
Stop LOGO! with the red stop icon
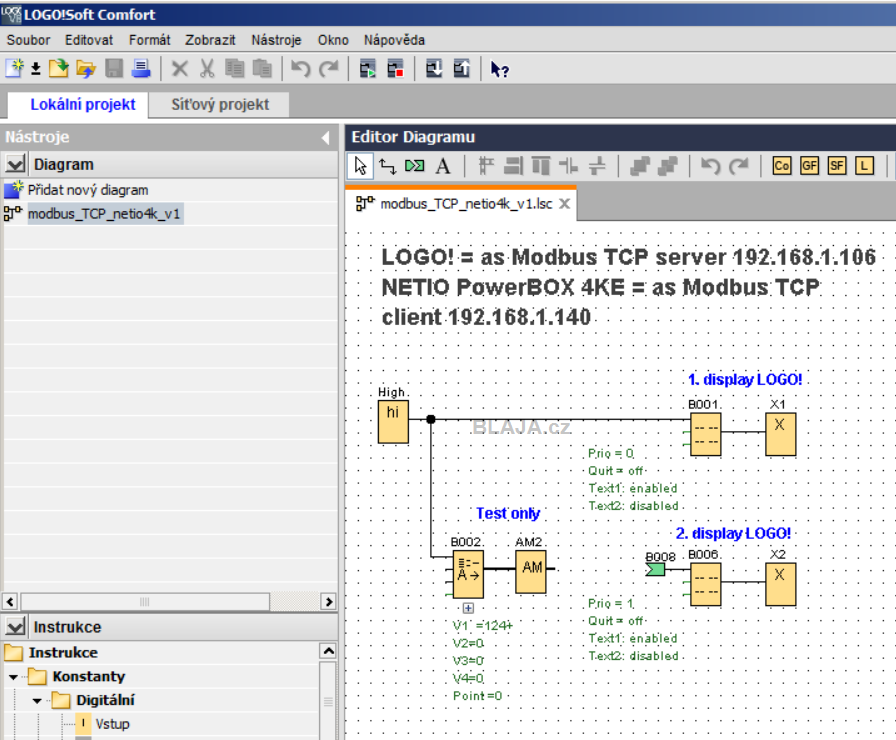[x=395, y=69]
